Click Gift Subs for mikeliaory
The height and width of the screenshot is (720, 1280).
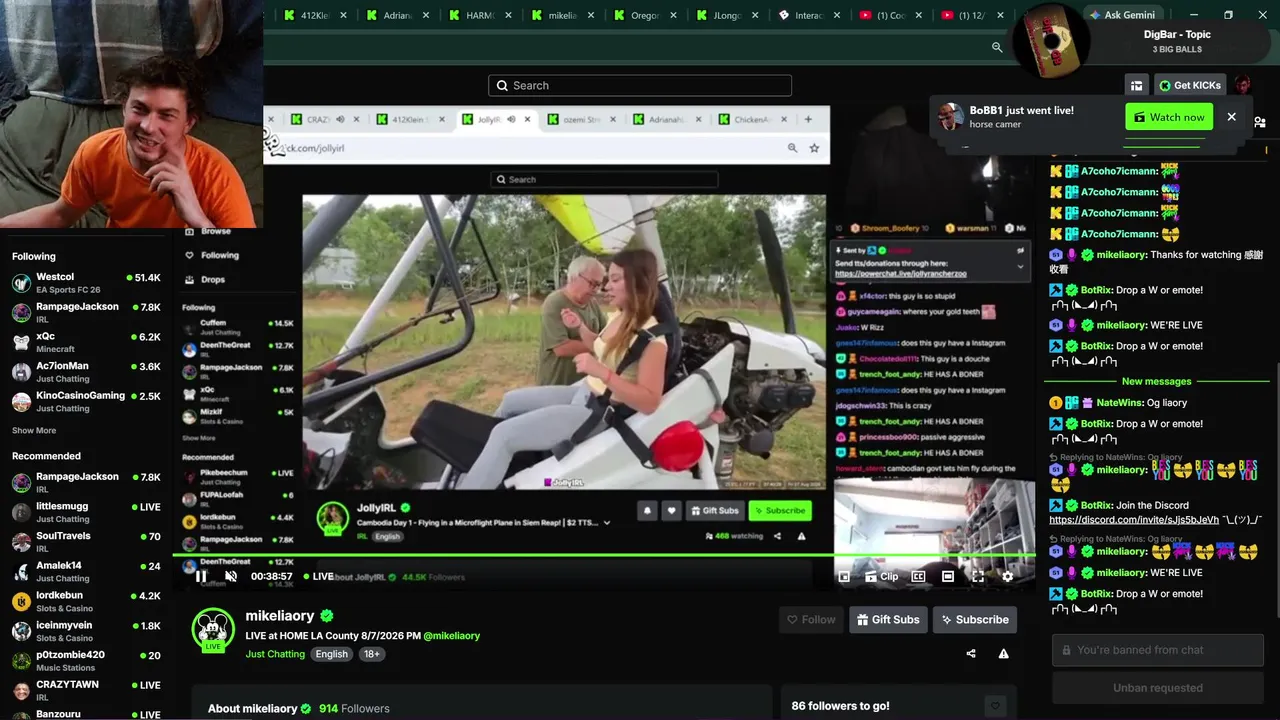tap(888, 620)
